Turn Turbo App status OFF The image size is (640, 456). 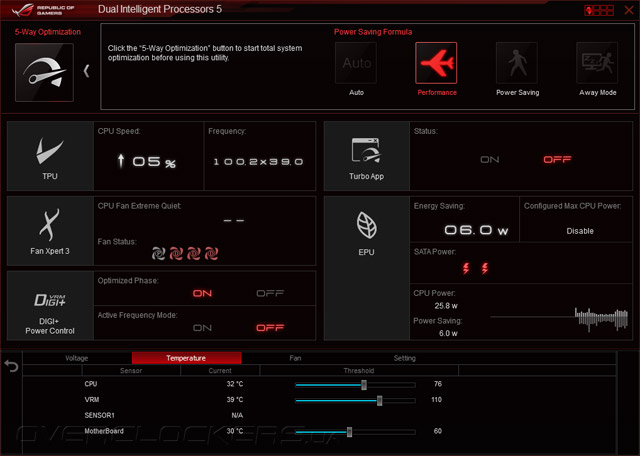point(557,160)
